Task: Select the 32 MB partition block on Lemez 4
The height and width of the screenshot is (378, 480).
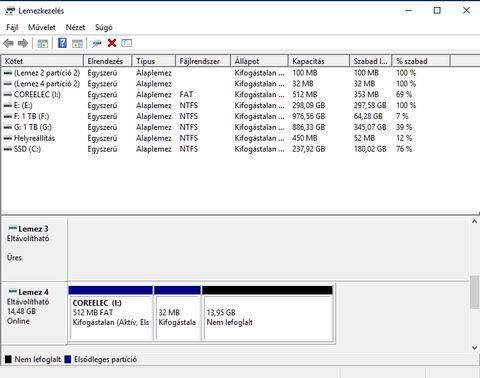Action: point(177,314)
